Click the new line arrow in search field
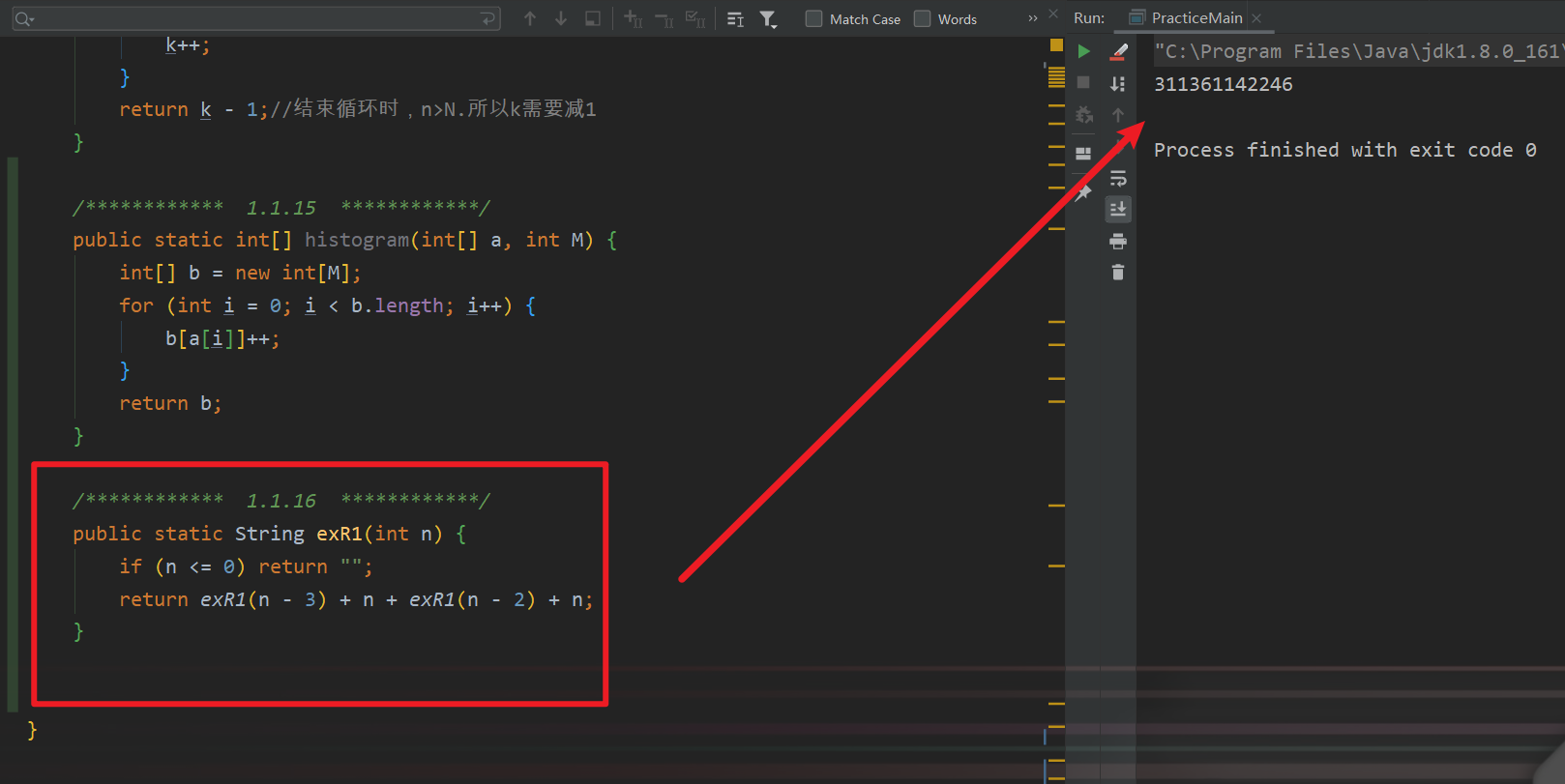The image size is (1565, 784). [x=487, y=18]
